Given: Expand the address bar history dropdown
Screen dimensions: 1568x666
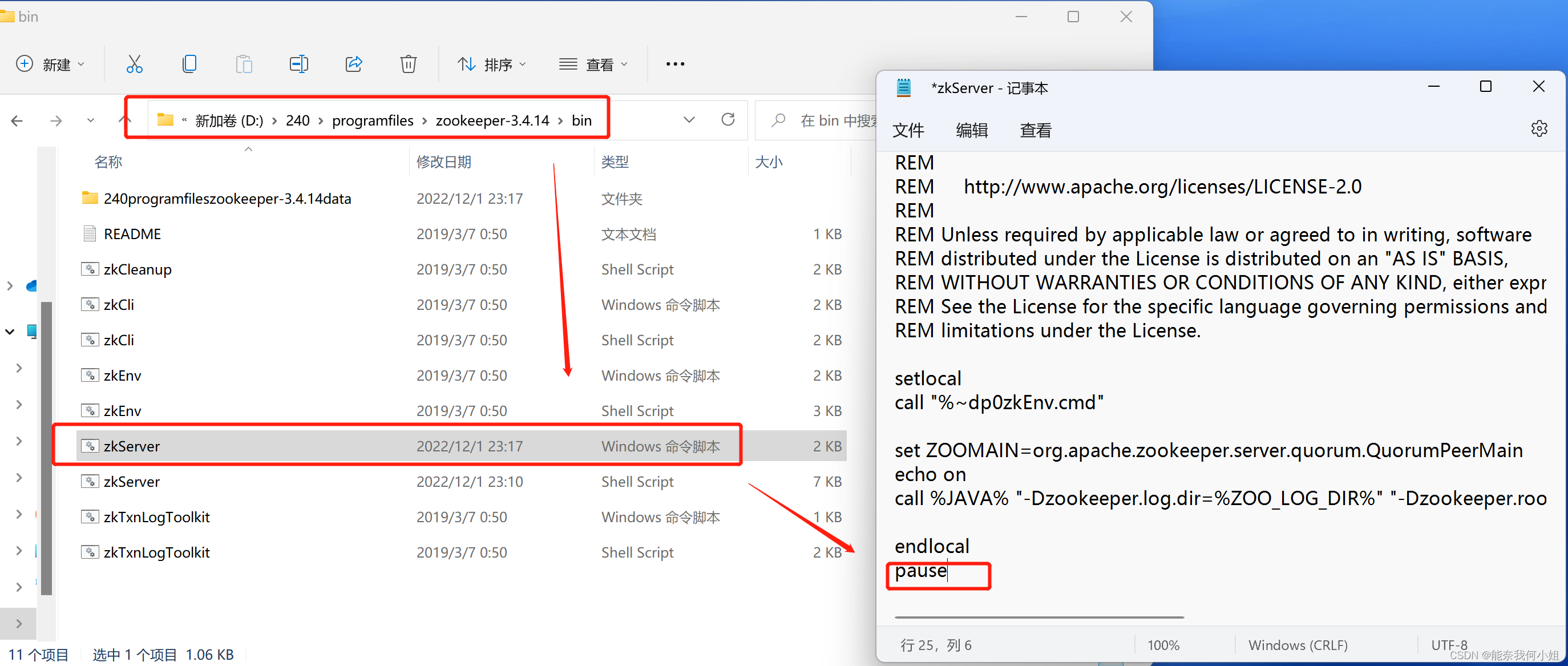Looking at the screenshot, I should coord(689,119).
